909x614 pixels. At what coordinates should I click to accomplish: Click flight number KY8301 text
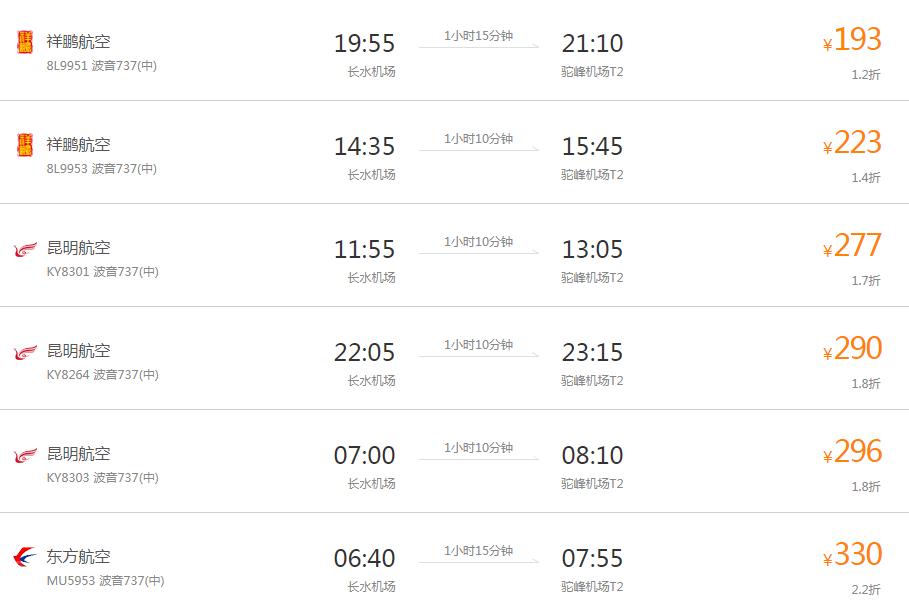(67, 272)
